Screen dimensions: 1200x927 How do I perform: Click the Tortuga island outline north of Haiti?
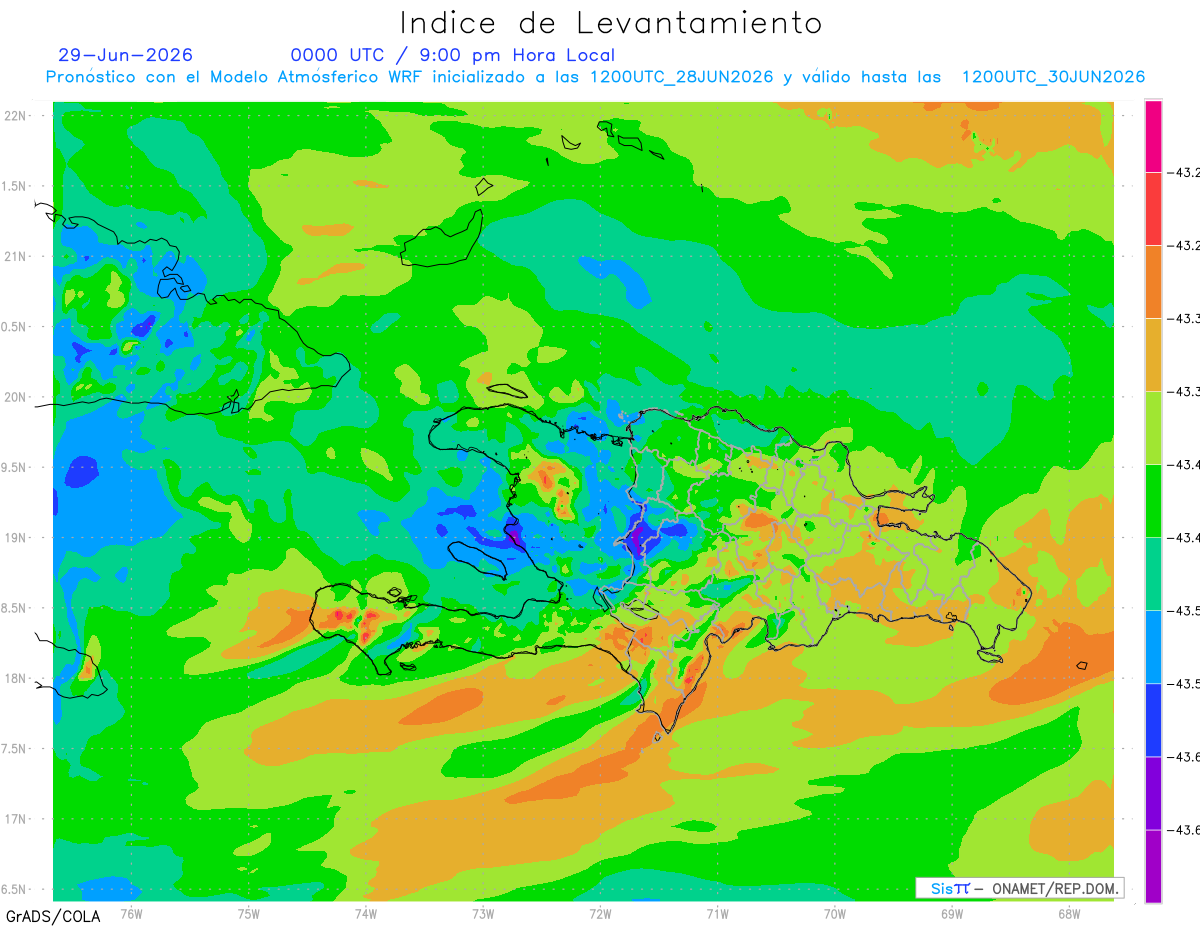click(x=508, y=390)
